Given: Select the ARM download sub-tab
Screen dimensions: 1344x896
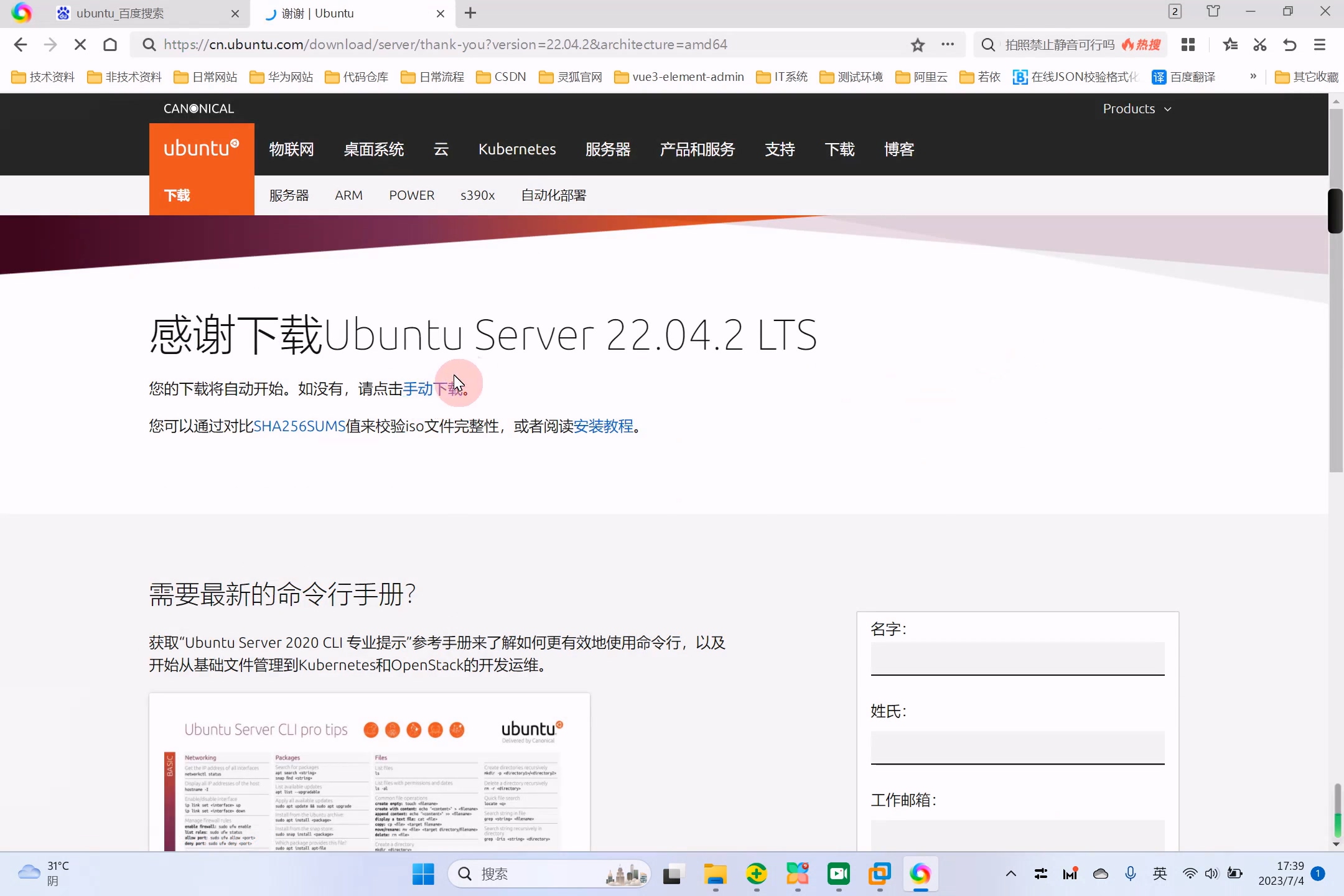Looking at the screenshot, I should [x=348, y=195].
